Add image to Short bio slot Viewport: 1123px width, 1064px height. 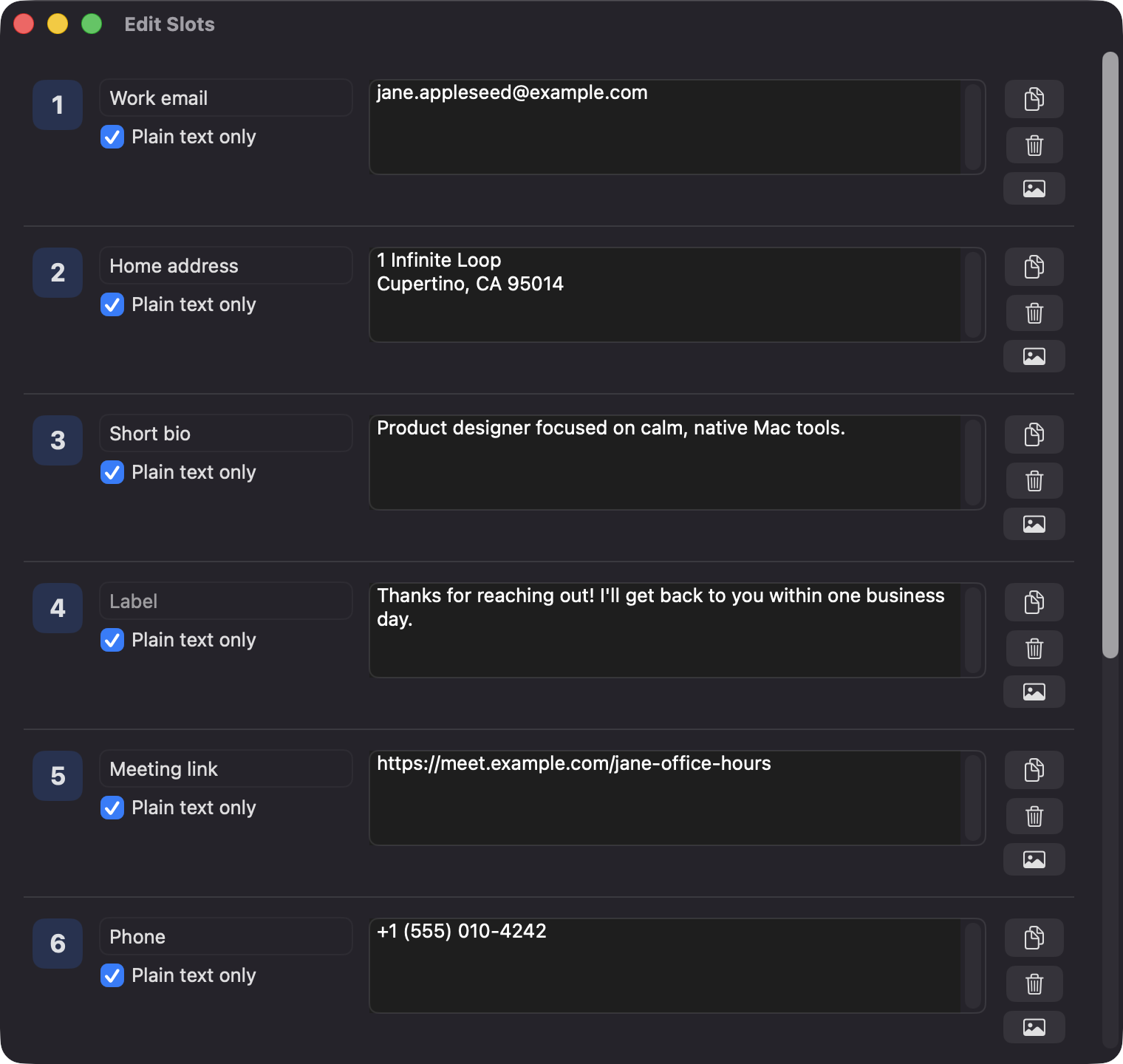pyautogui.click(x=1034, y=524)
